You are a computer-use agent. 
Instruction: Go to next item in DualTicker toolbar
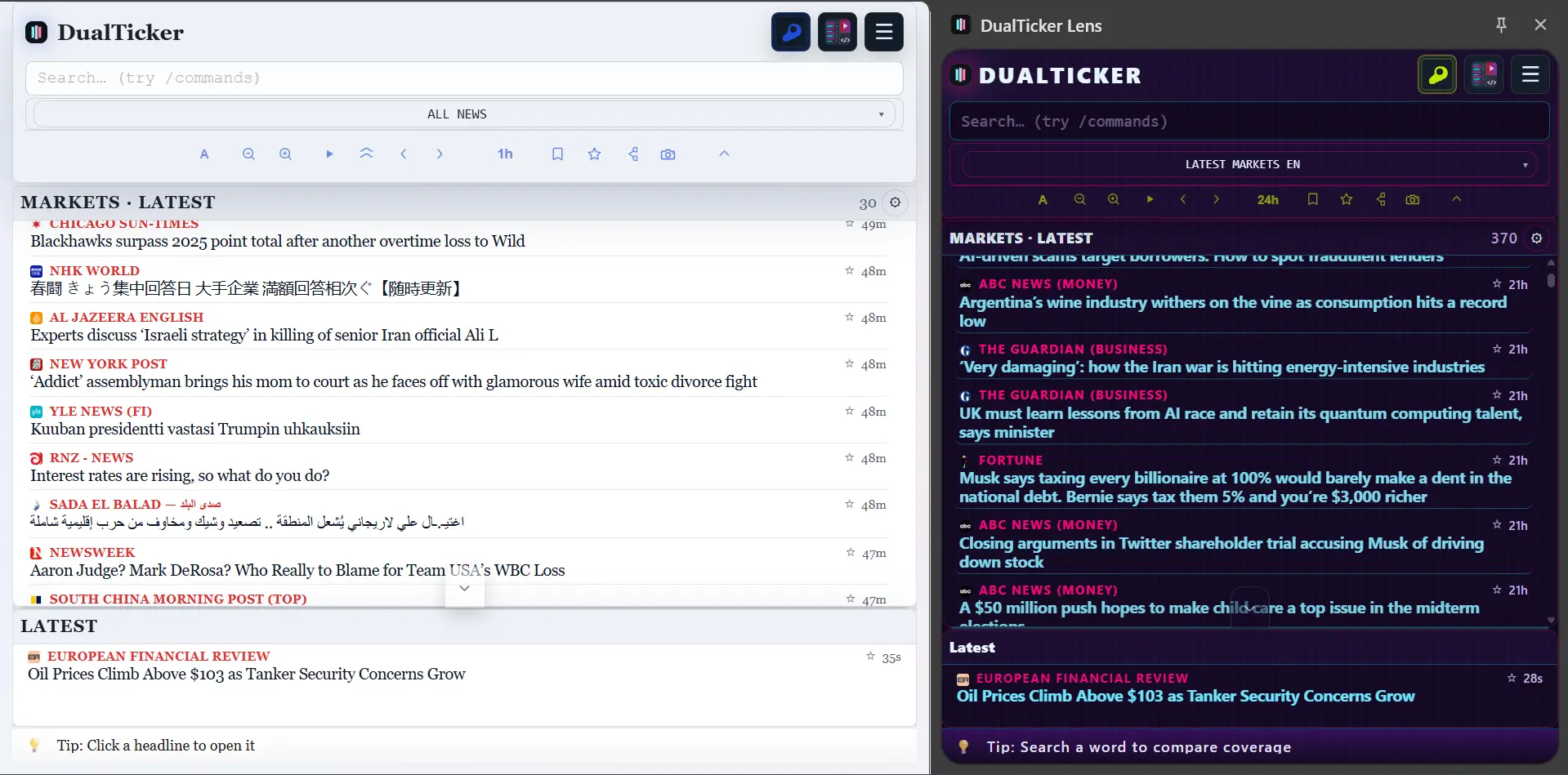[x=440, y=154]
